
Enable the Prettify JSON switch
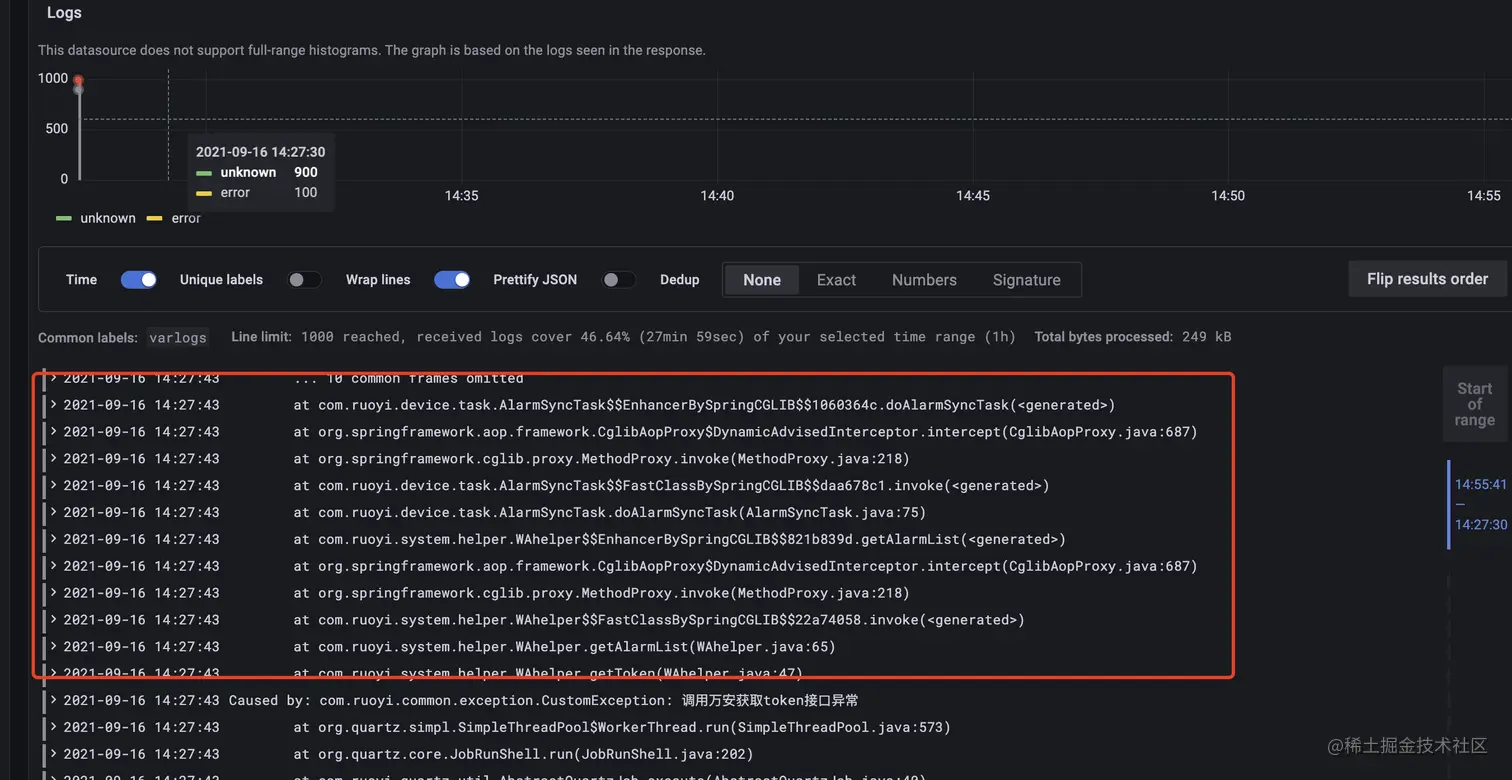pyautogui.click(x=618, y=280)
